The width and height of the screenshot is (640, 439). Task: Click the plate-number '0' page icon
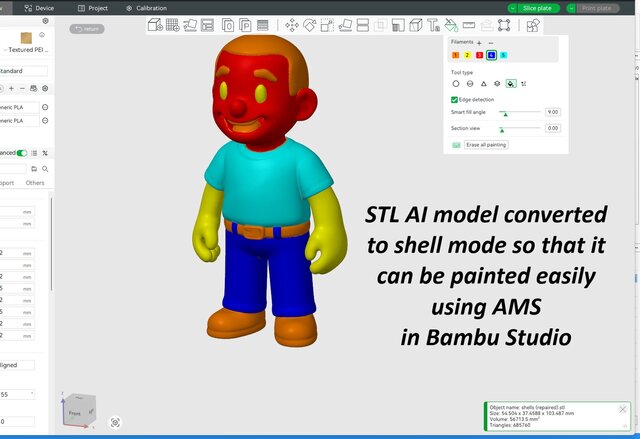coord(228,25)
